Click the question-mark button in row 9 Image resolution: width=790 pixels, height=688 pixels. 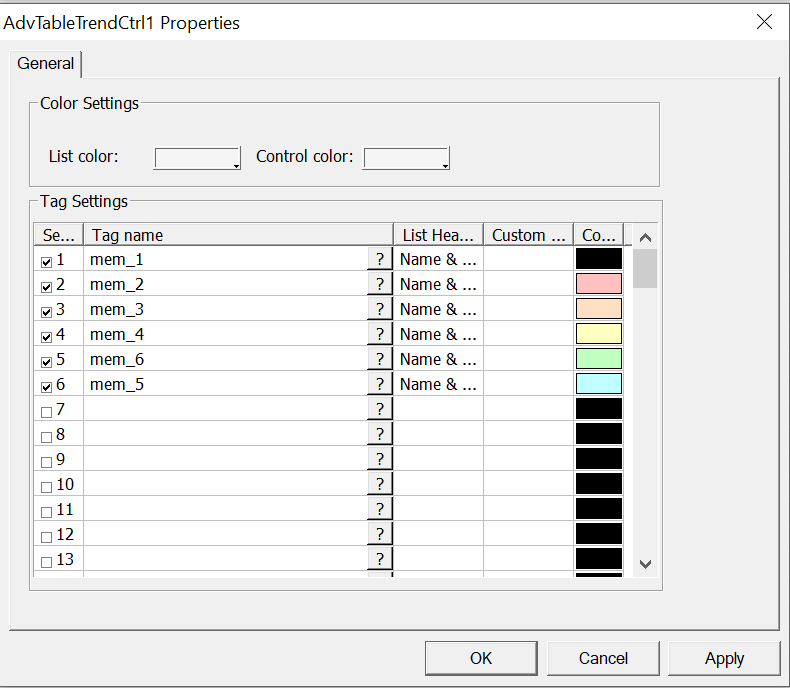point(380,459)
